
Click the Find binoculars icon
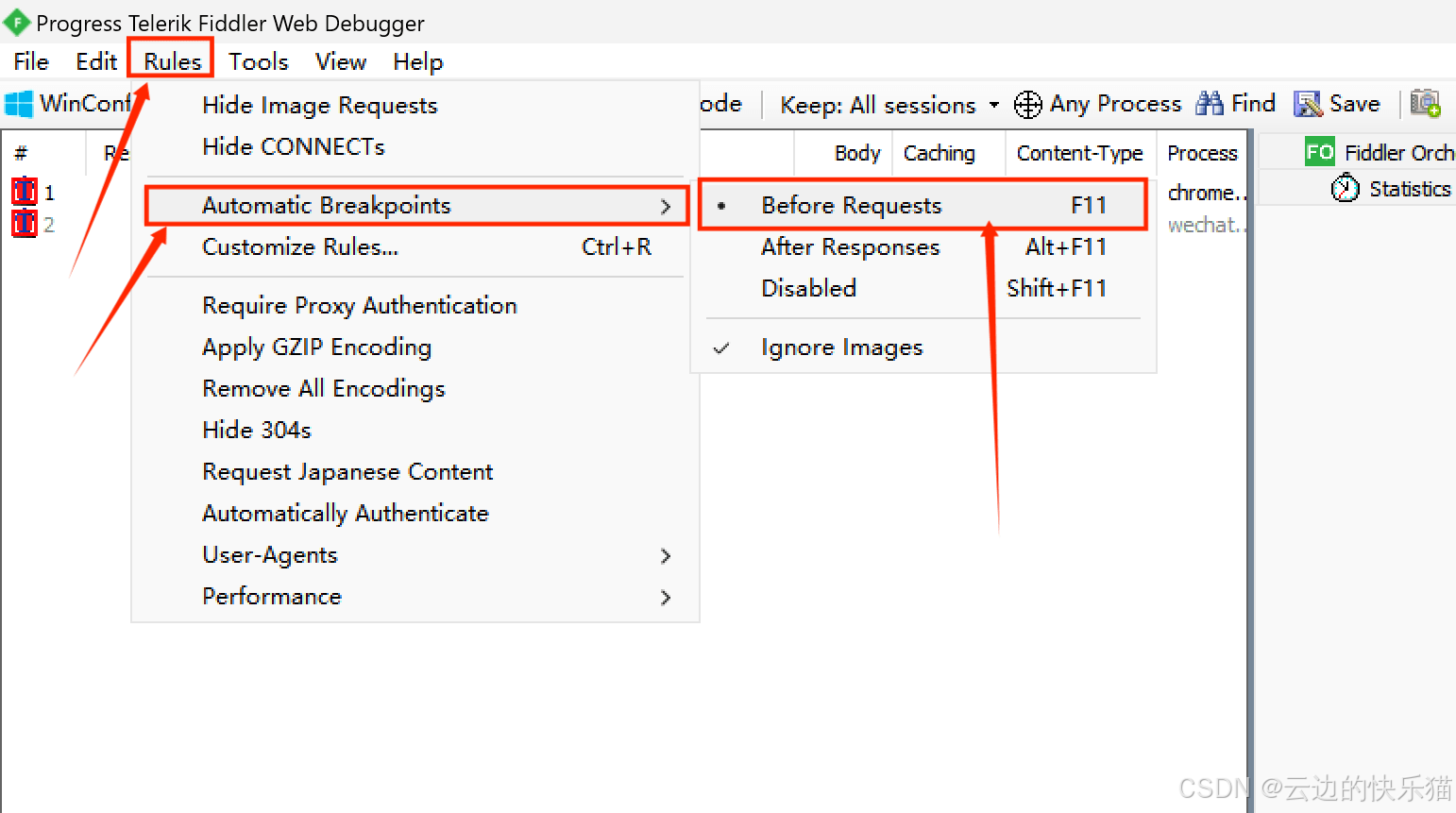point(1209,104)
